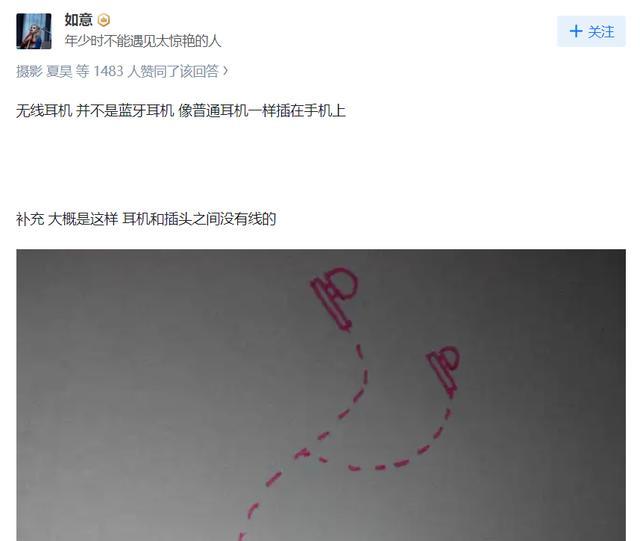The image size is (640, 541).
Task: Click the username 如意
Action: click(x=78, y=20)
